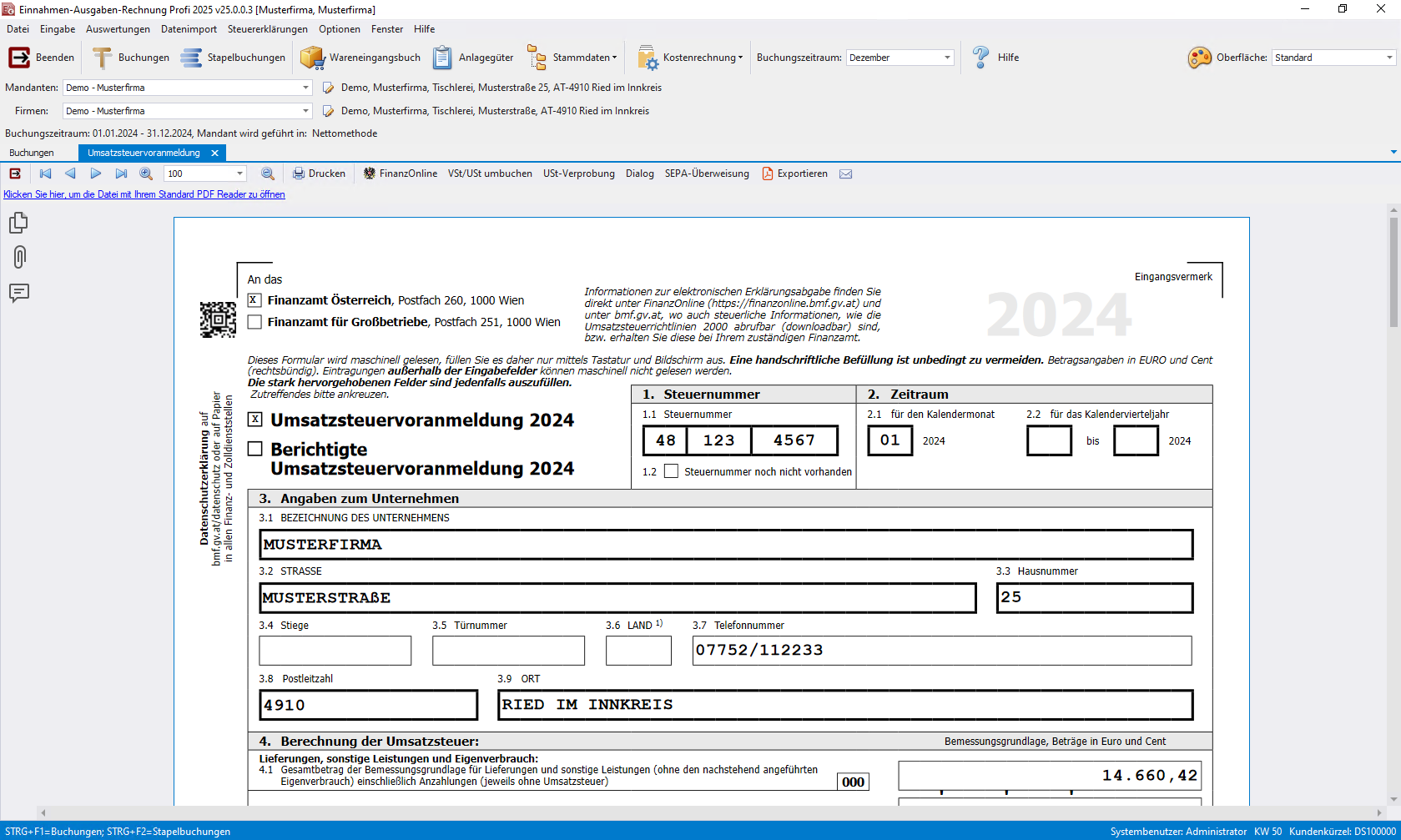This screenshot has height=840, width=1401.
Task: Open the Eingabe menu
Action: coord(58,29)
